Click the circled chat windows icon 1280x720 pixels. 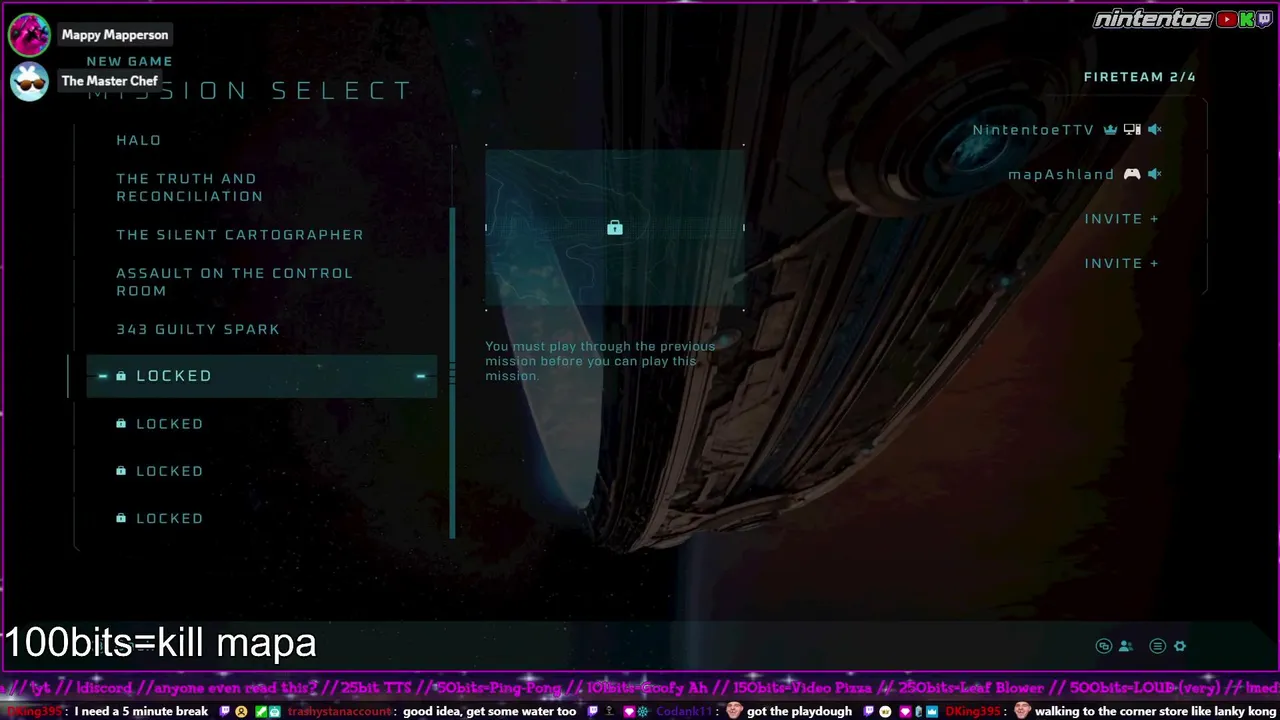coord(1104,646)
